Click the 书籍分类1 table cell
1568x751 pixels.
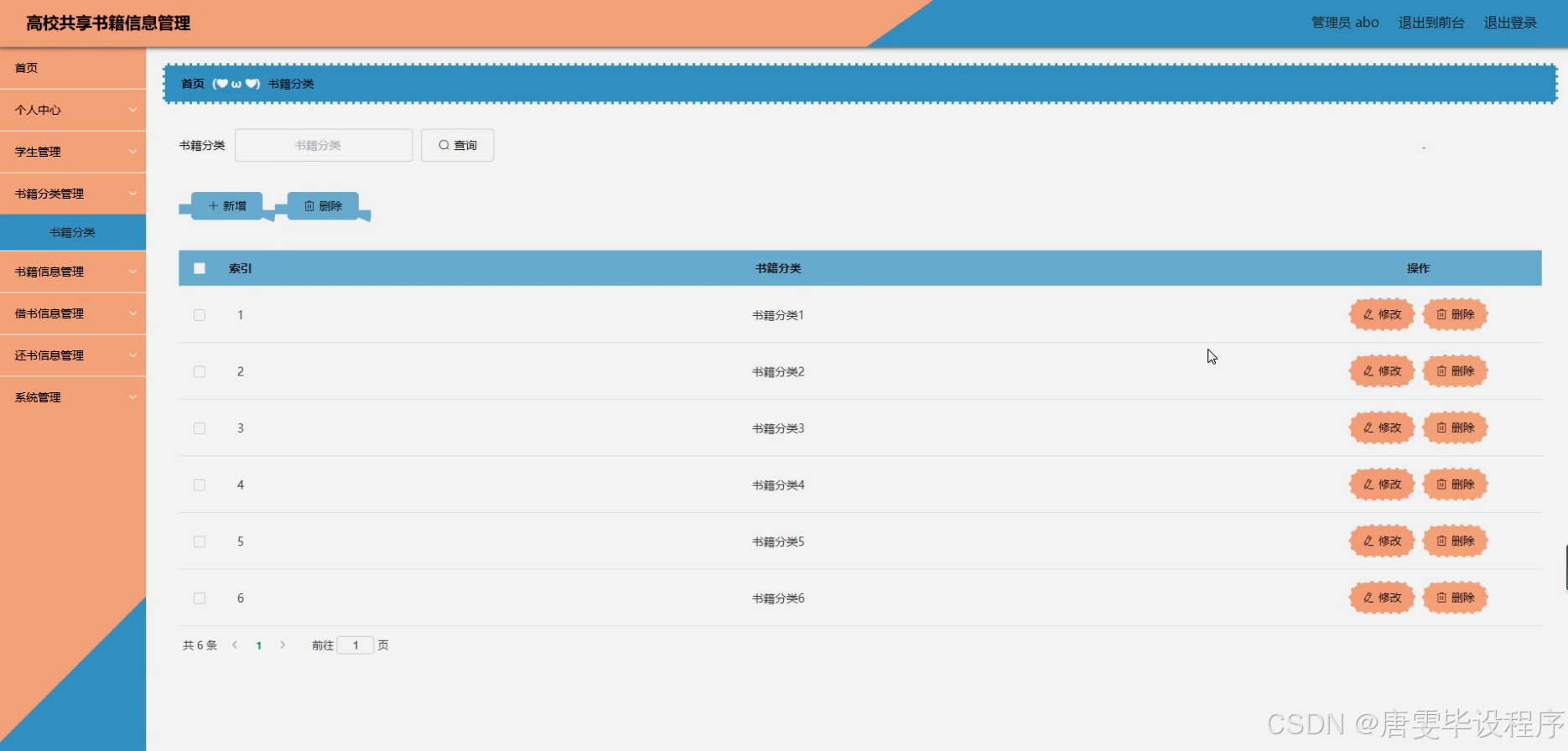778,315
